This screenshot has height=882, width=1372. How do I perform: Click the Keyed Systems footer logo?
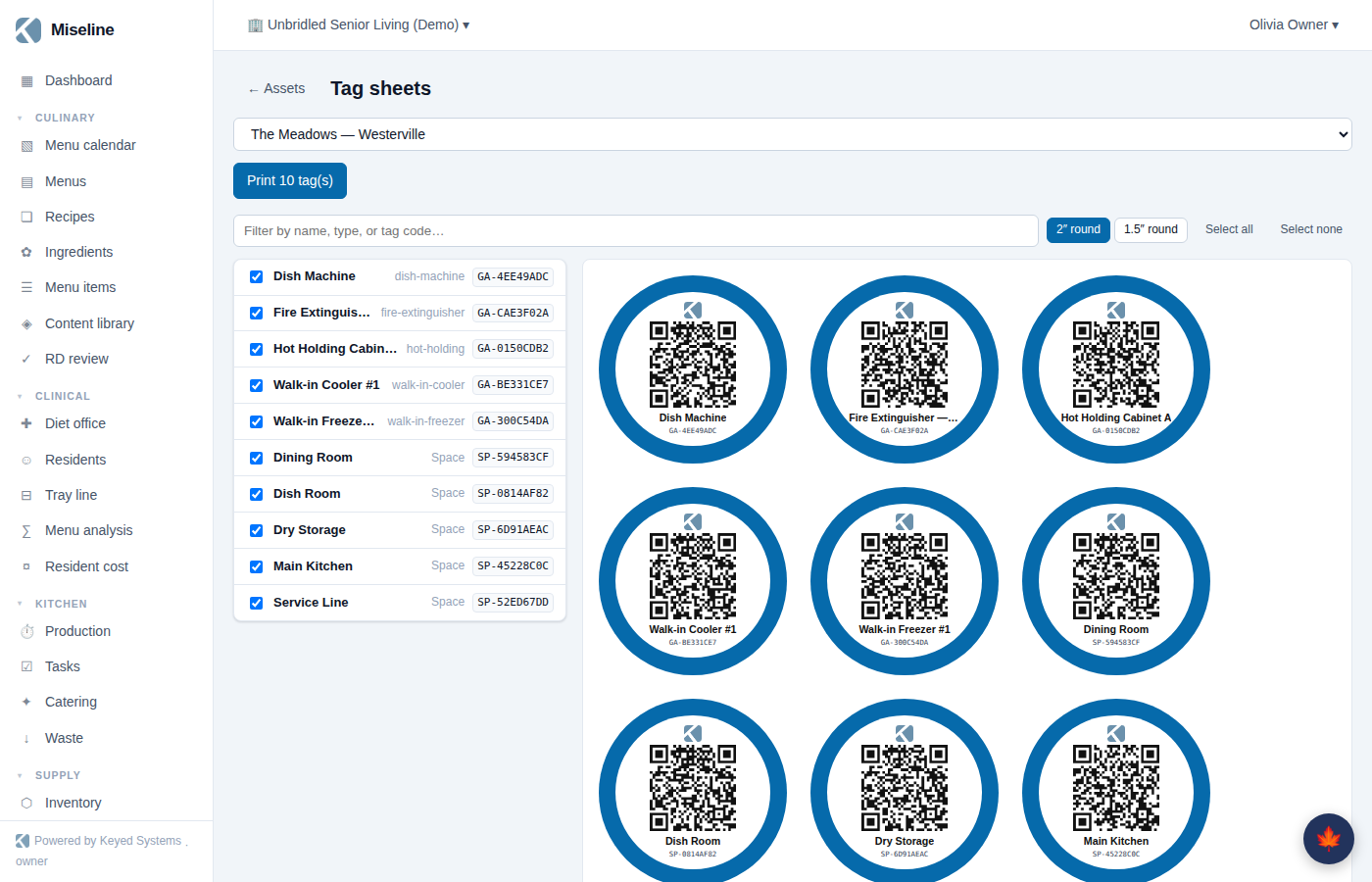coord(23,841)
